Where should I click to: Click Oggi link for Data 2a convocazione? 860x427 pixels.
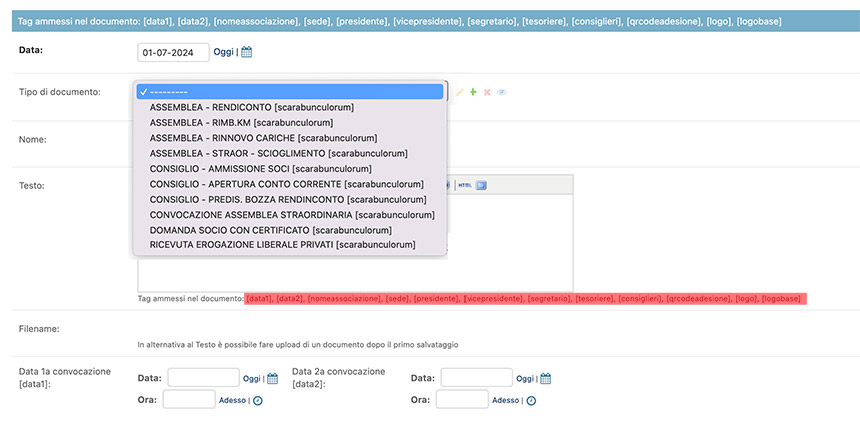tap(525, 378)
